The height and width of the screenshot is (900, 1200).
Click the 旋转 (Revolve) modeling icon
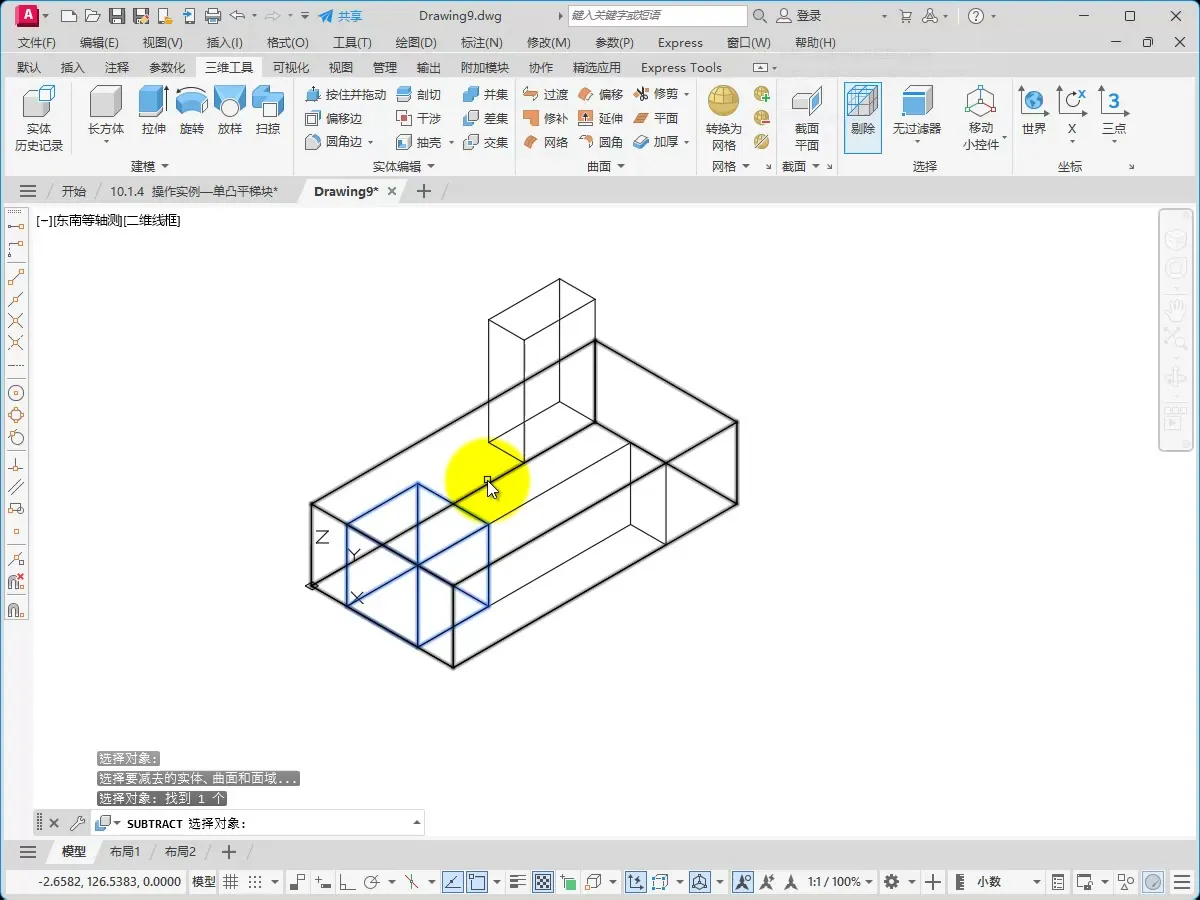click(x=191, y=108)
